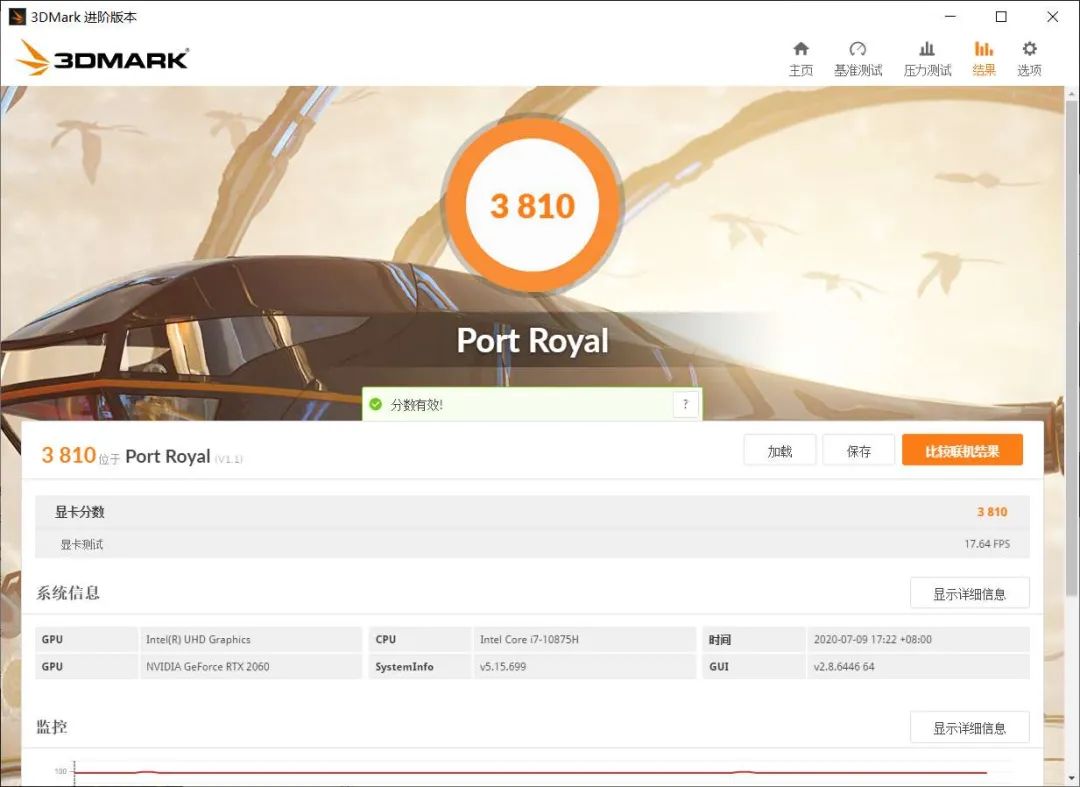Show detailed info for 系统信息 section
This screenshot has height=787, width=1080.
click(970, 594)
